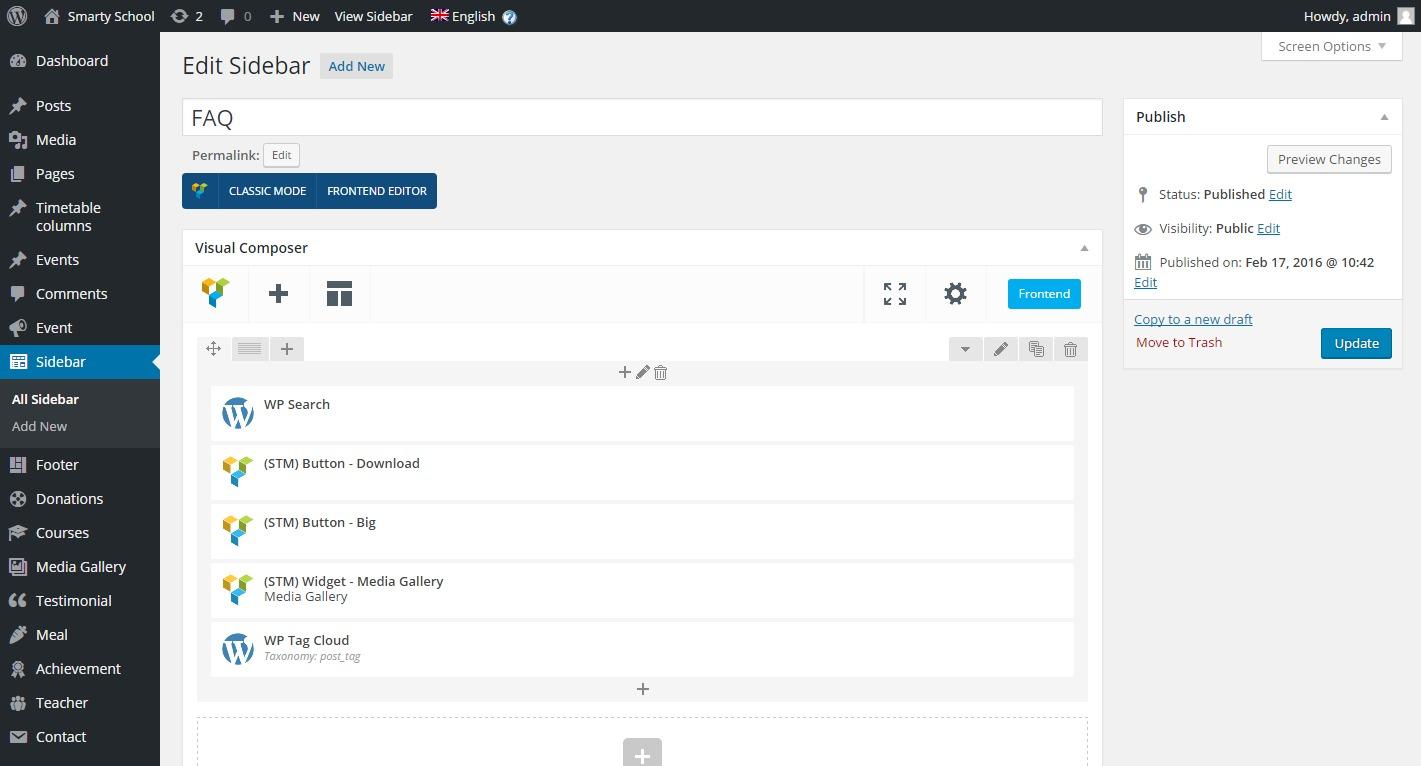Edit the row with the pencil icon
Viewport: 1421px width, 766px height.
[x=1000, y=349]
